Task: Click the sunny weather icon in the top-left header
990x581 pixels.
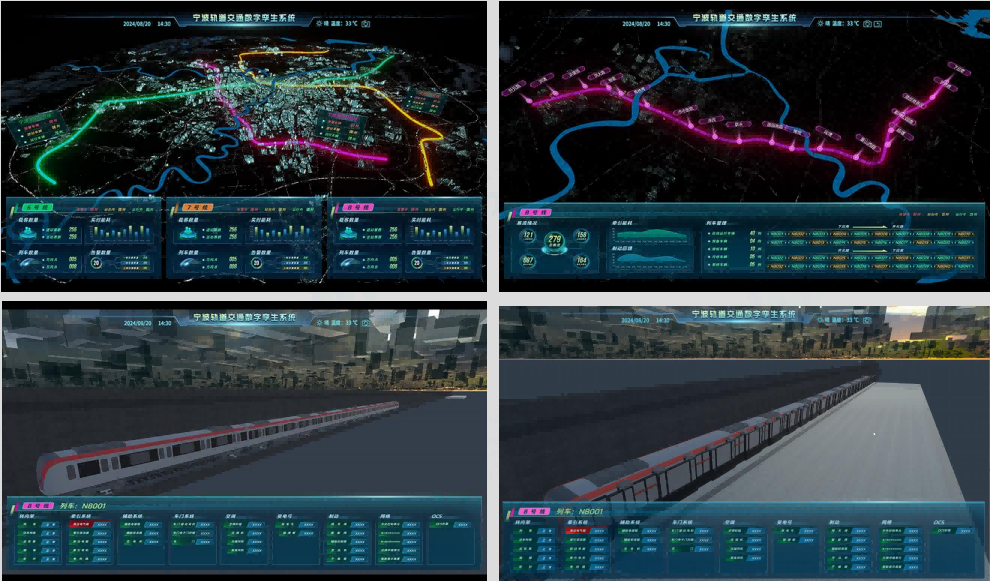Action: pos(319,23)
